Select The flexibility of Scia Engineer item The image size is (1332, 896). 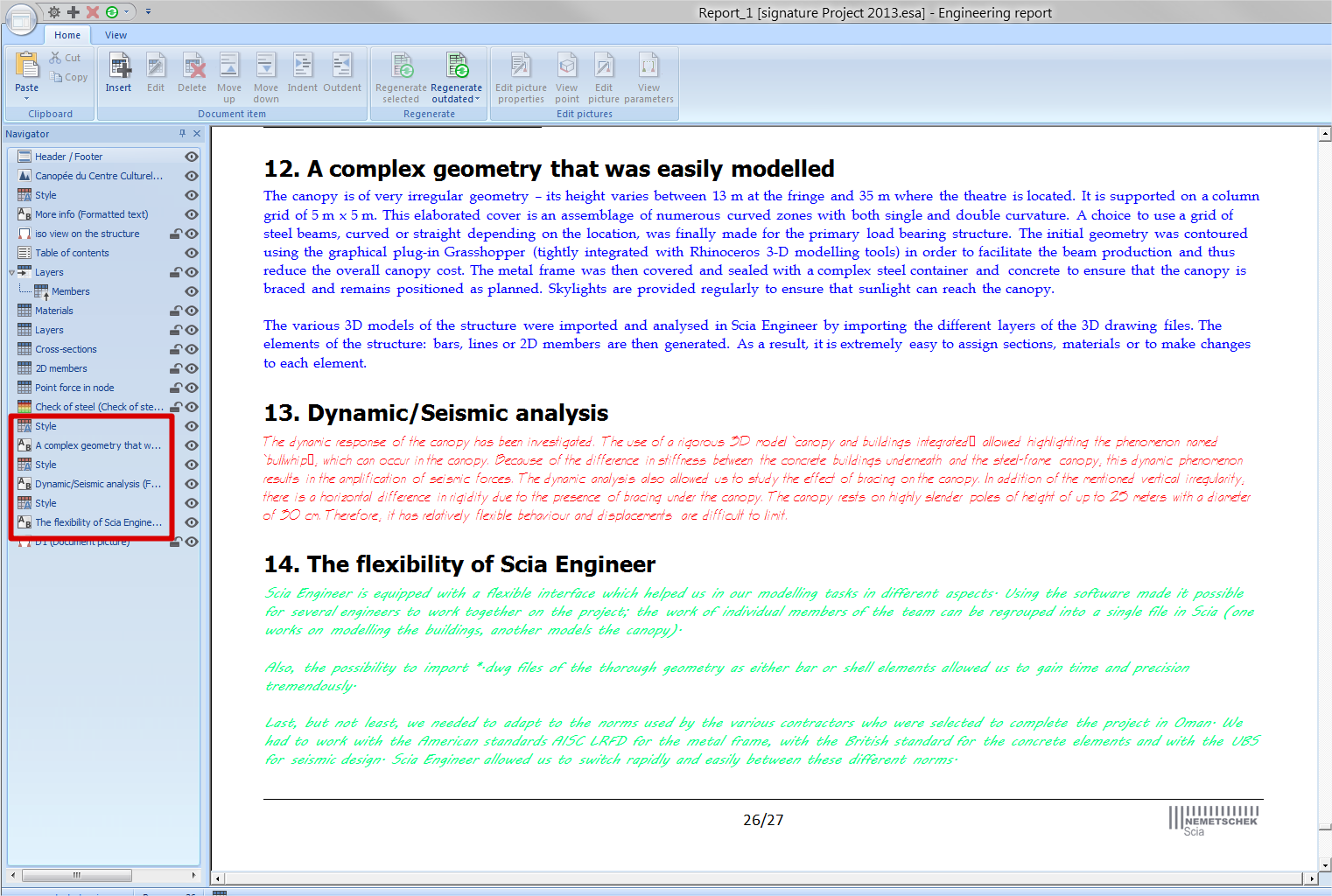click(x=98, y=522)
